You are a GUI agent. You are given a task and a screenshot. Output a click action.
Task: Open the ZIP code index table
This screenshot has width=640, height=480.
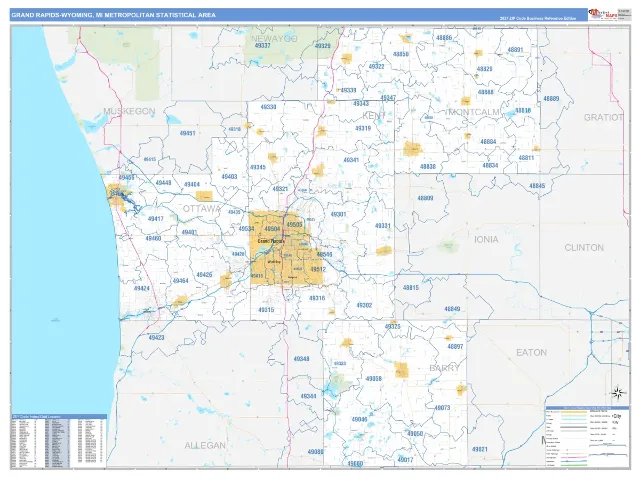(59, 441)
